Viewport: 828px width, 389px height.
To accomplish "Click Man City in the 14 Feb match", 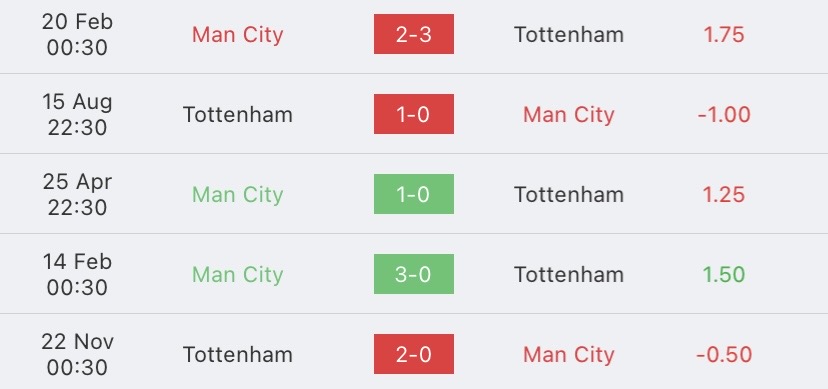I will point(238,274).
